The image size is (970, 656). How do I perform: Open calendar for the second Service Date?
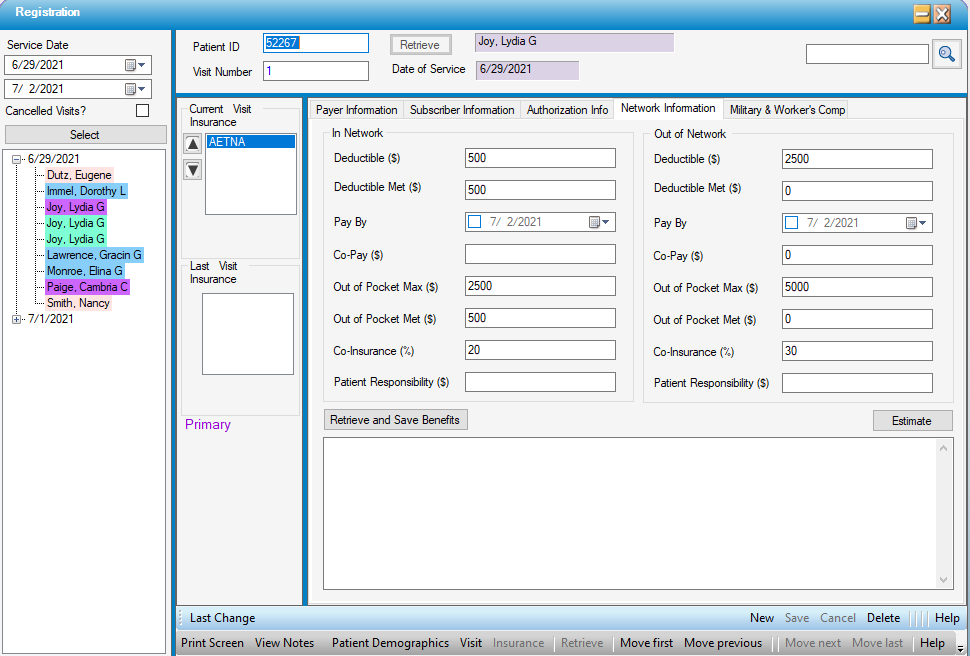(x=134, y=89)
